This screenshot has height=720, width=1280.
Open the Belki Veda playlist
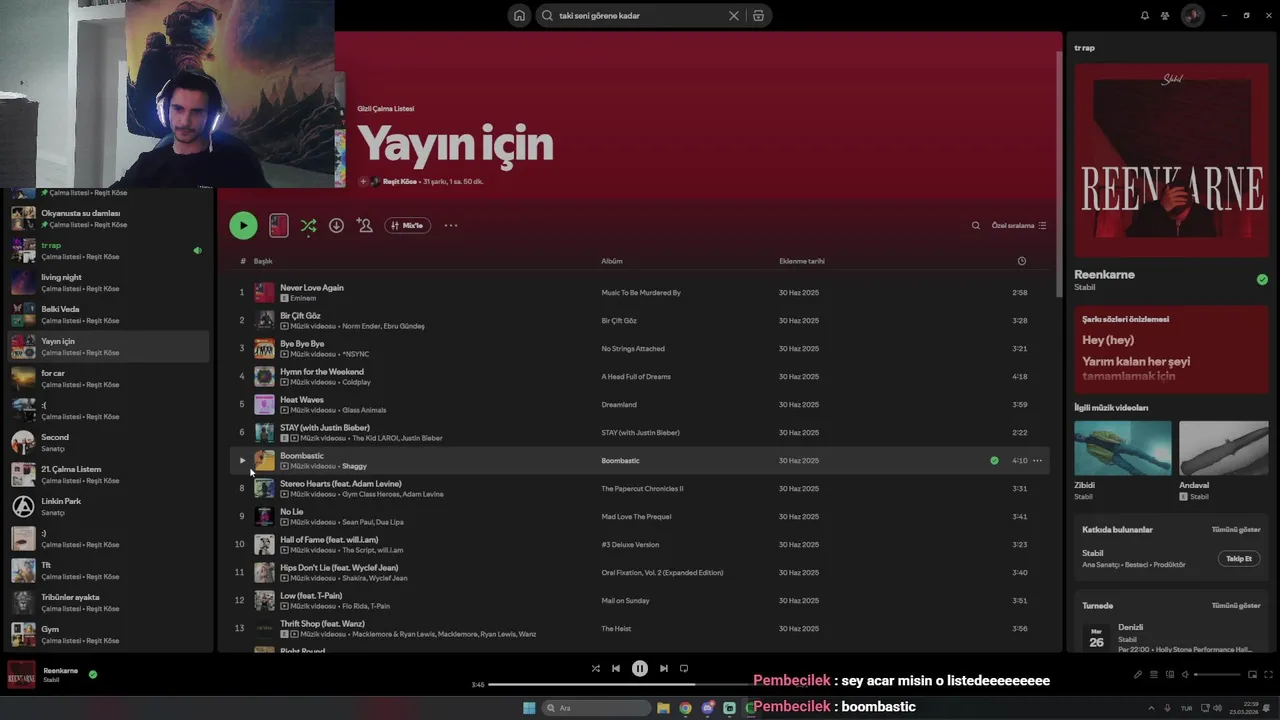coord(108,314)
